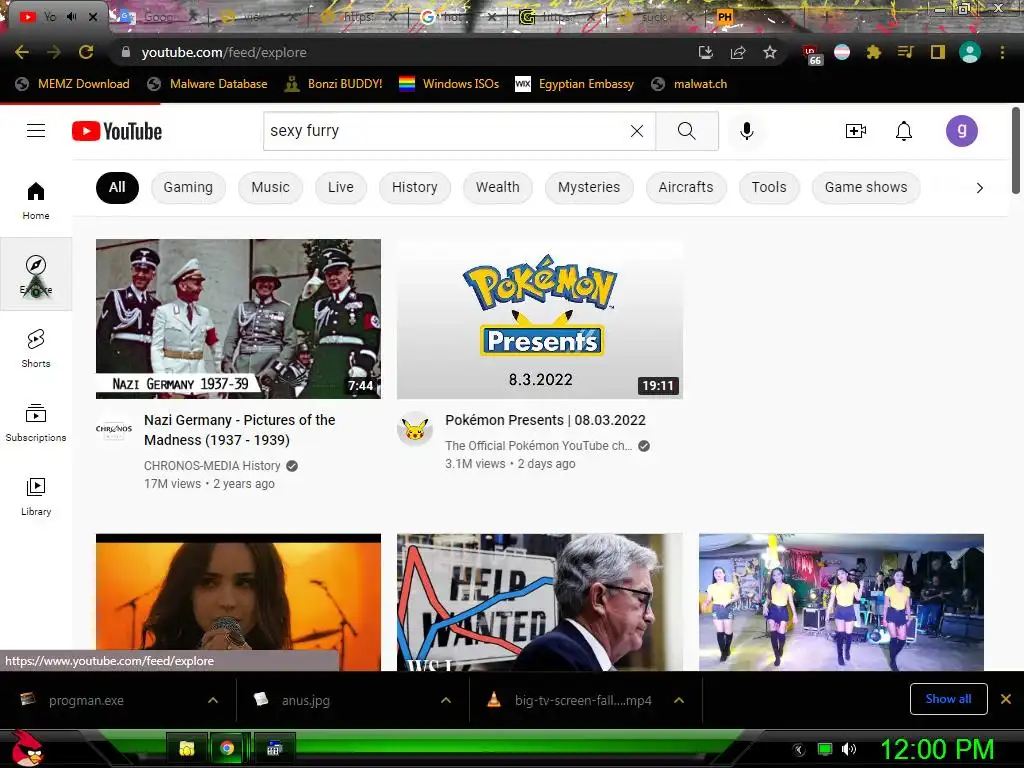Click the YouTube logo
The height and width of the screenshot is (768, 1024).
[x=117, y=131]
